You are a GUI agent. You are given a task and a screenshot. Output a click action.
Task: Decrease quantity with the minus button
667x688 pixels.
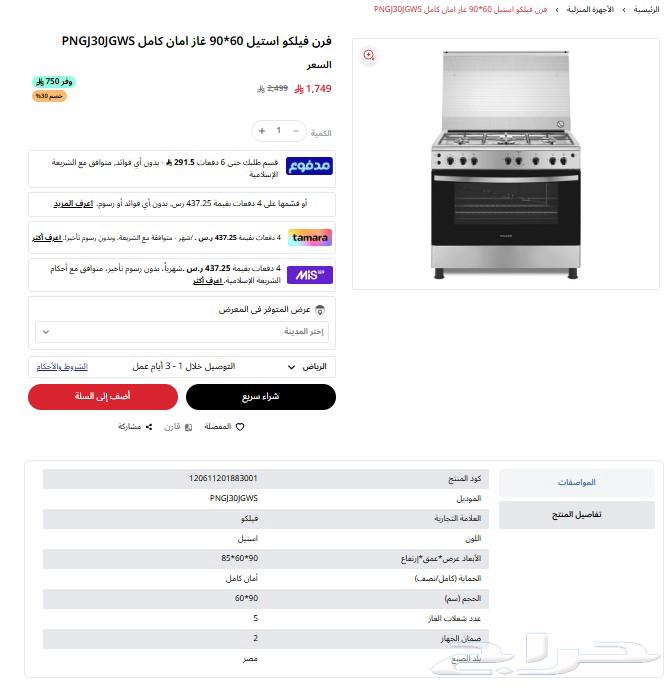[x=296, y=131]
